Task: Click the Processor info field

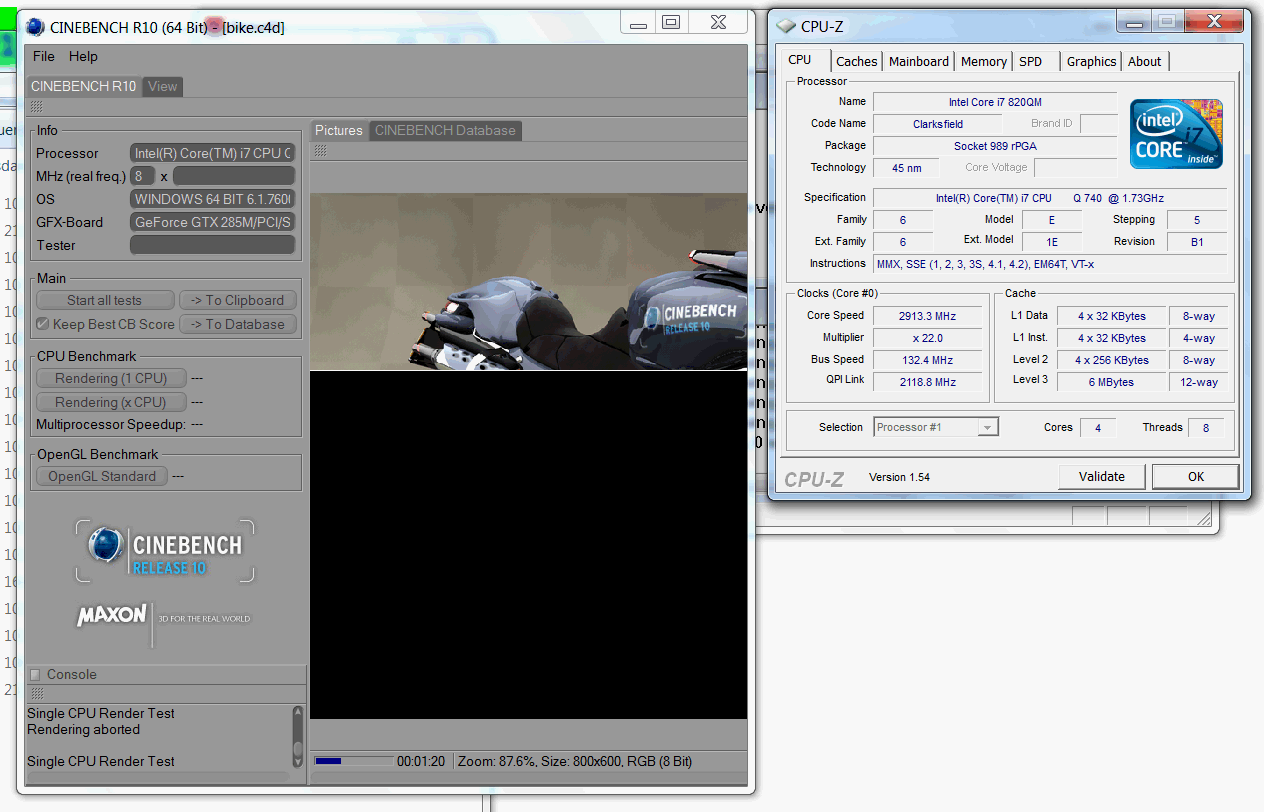Action: (213, 153)
